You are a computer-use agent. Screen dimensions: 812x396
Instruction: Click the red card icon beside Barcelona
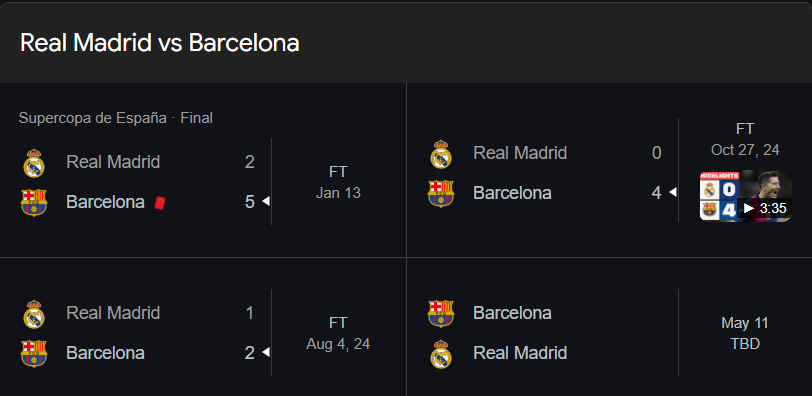(160, 202)
